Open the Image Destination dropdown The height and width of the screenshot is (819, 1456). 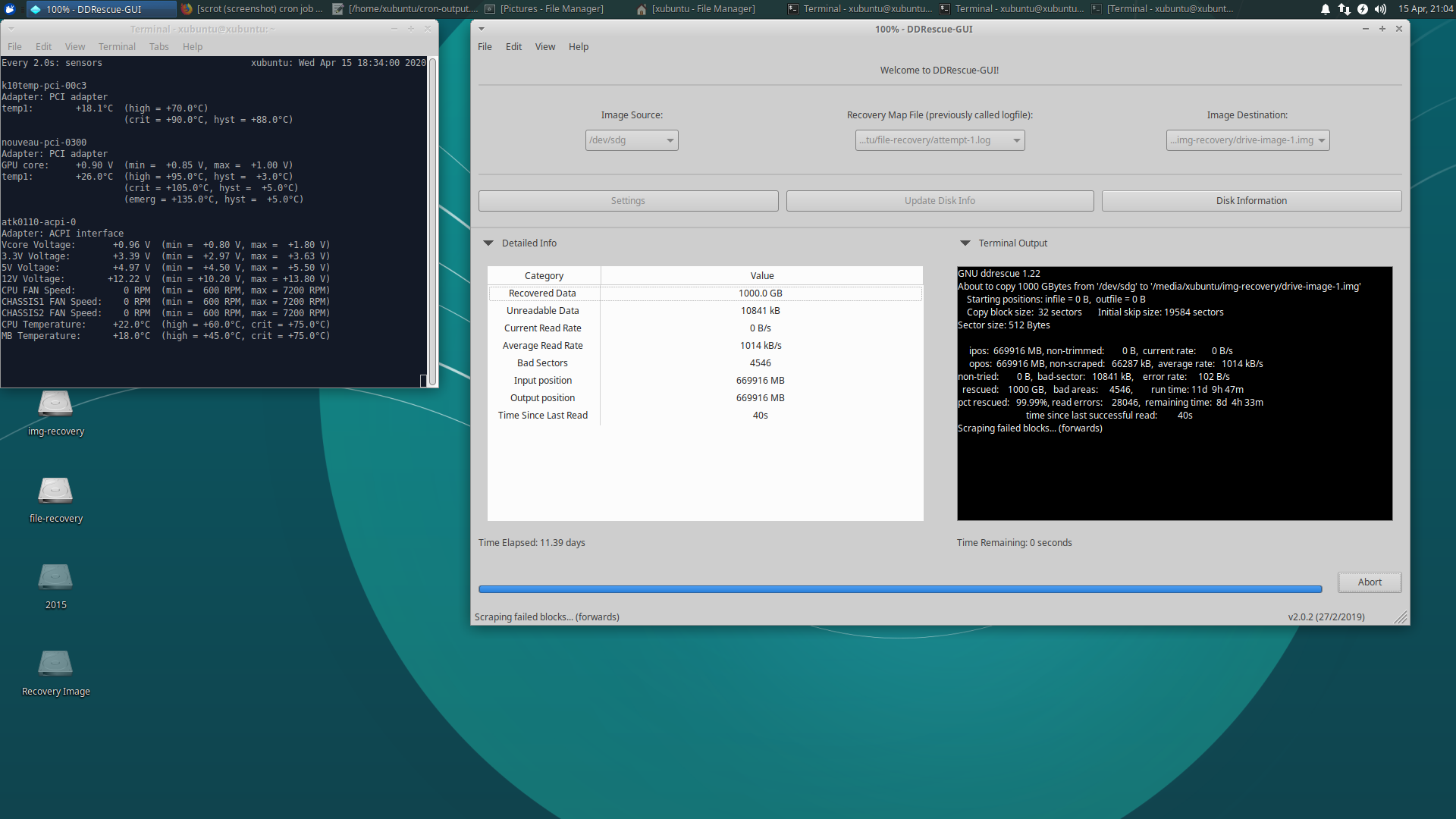point(1247,140)
